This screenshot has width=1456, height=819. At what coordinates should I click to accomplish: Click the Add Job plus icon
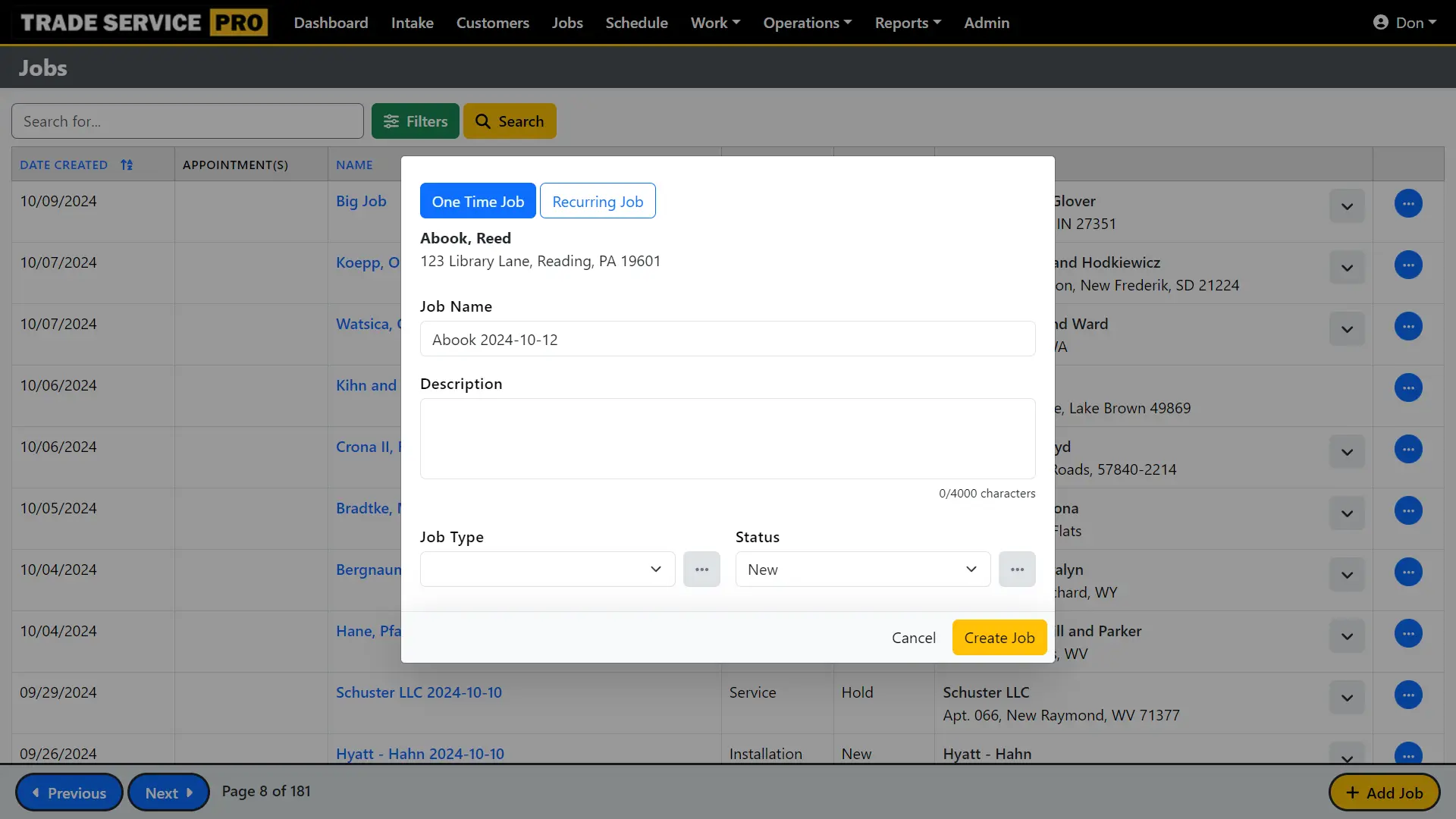click(x=1354, y=792)
